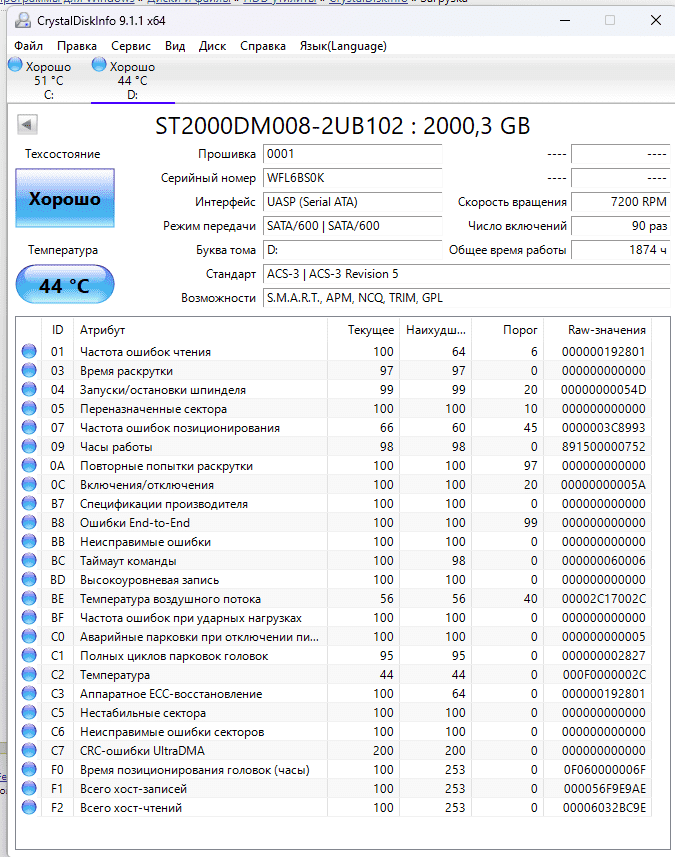
Task: Click status orb for attribute C2 temperature
Action: pyautogui.click(x=29, y=675)
